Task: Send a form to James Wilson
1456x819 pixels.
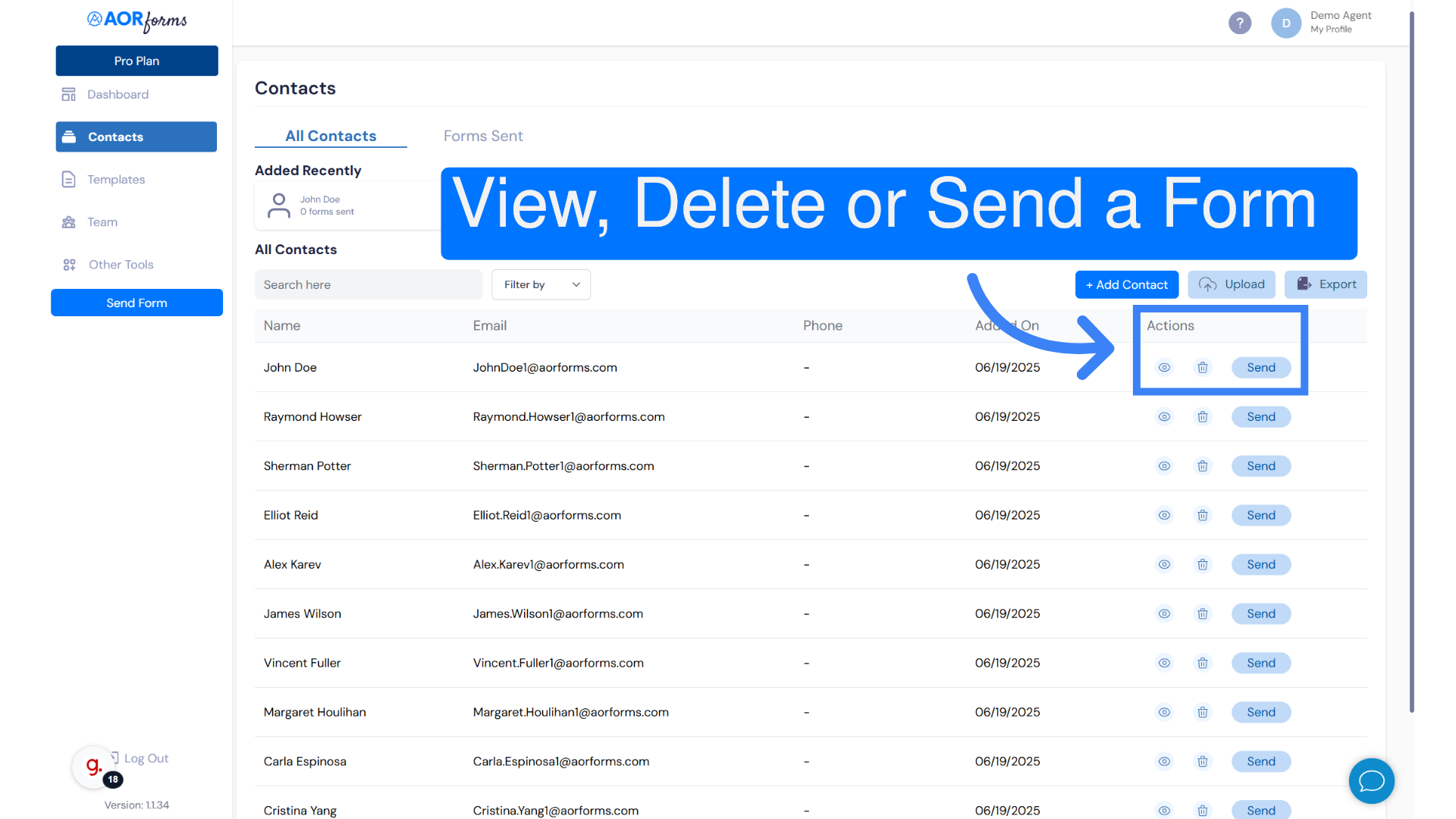Action: tap(1260, 614)
